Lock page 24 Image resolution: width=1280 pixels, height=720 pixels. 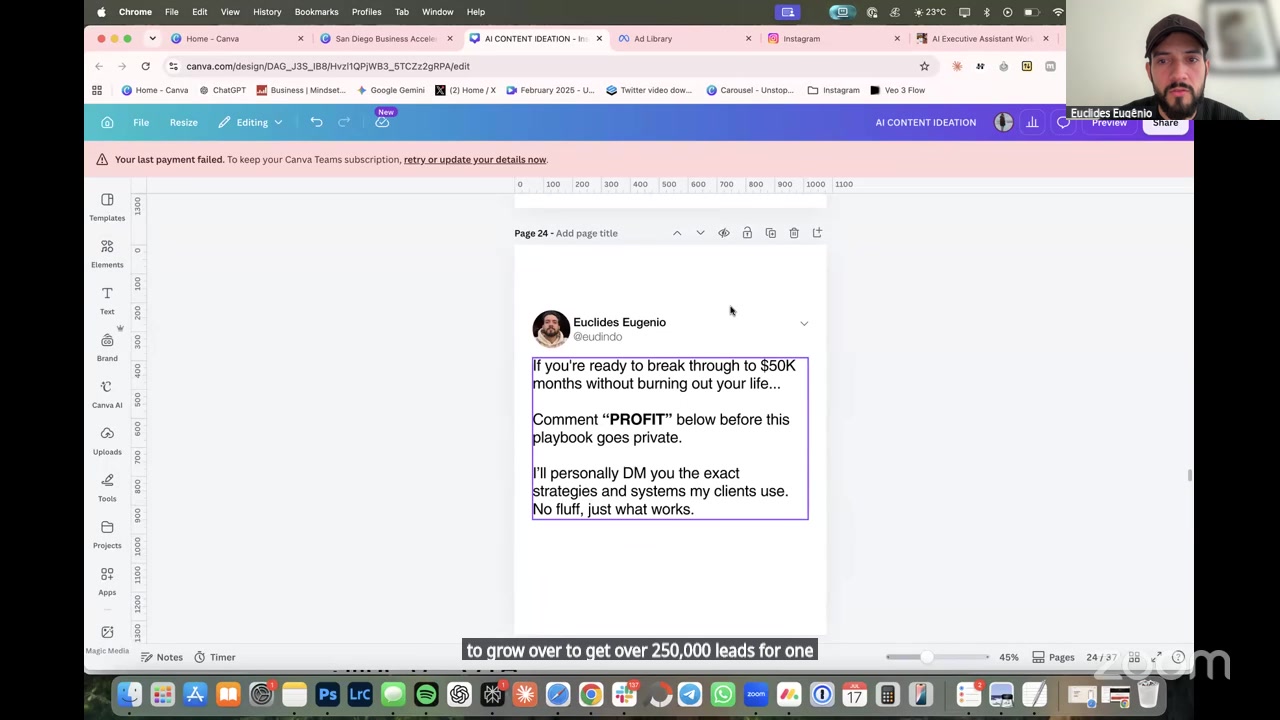coord(747,233)
